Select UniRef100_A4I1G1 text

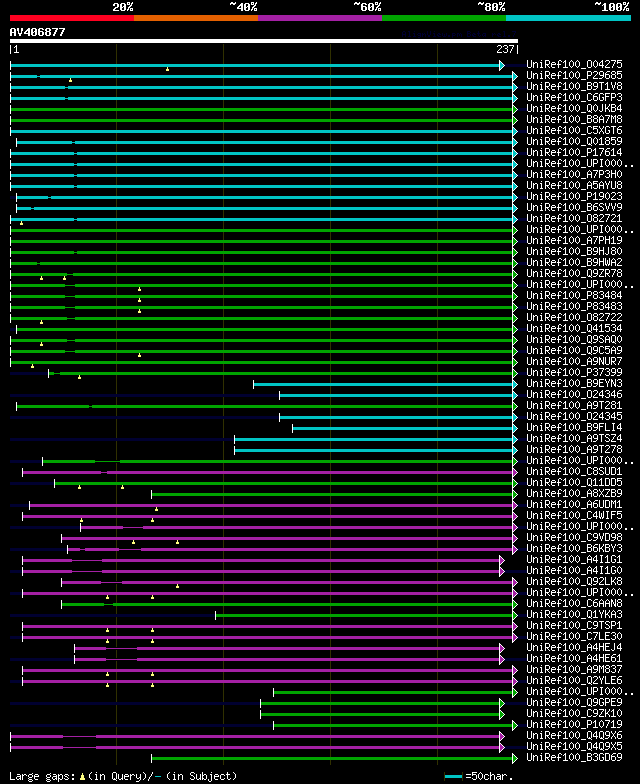tap(574, 560)
